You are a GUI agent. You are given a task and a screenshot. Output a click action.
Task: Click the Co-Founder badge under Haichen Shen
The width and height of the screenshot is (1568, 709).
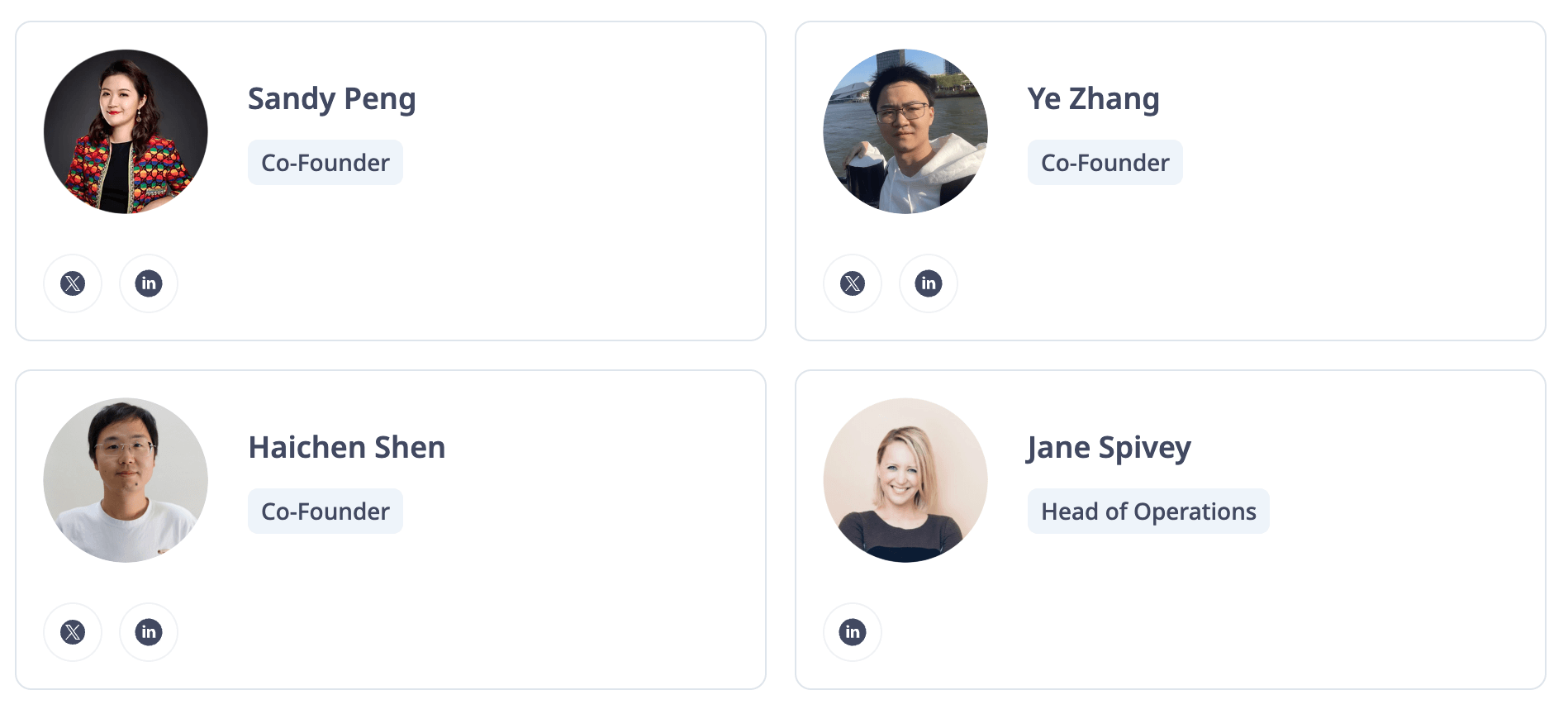325,512
